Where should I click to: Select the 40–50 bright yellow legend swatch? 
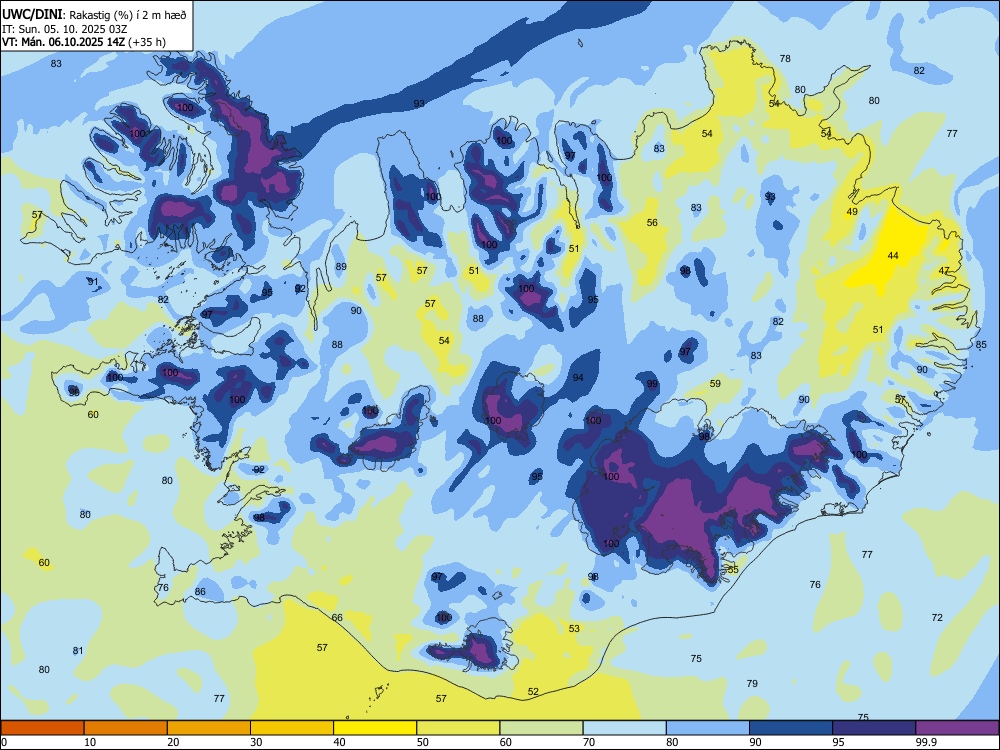point(375,728)
